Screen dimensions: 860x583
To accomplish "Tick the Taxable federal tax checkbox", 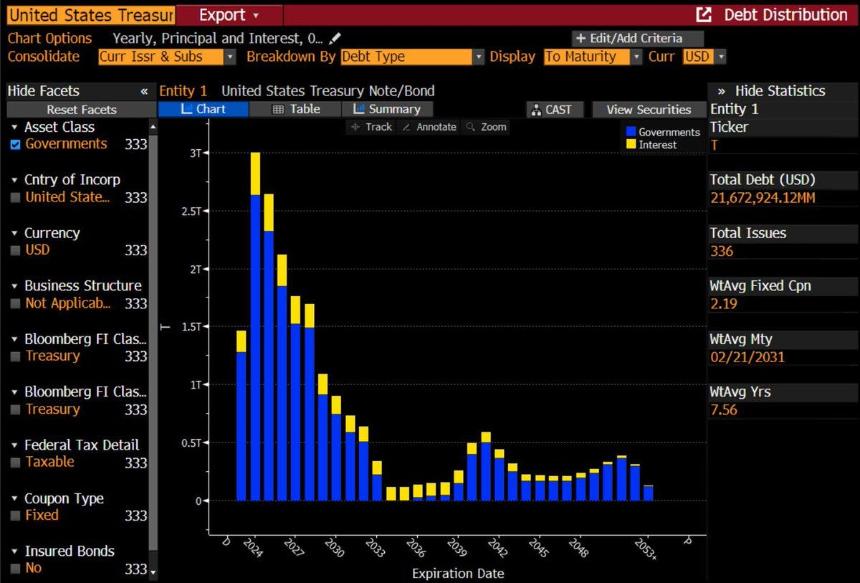I will click(x=15, y=462).
